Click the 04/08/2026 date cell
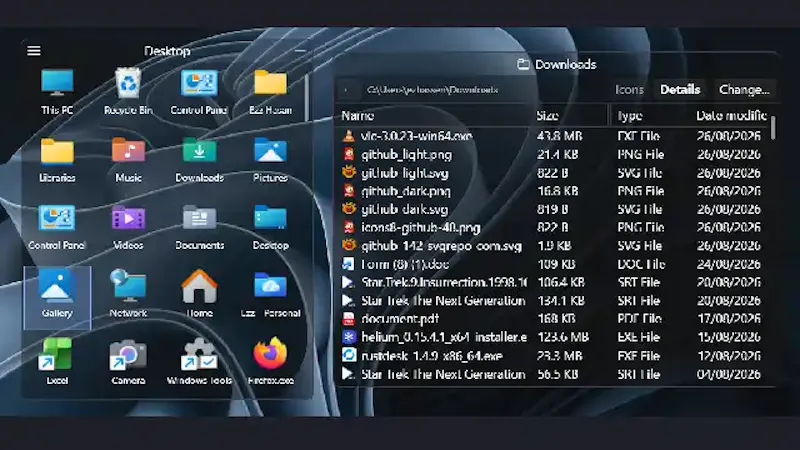Image resolution: width=800 pixels, height=450 pixels. (x=729, y=374)
